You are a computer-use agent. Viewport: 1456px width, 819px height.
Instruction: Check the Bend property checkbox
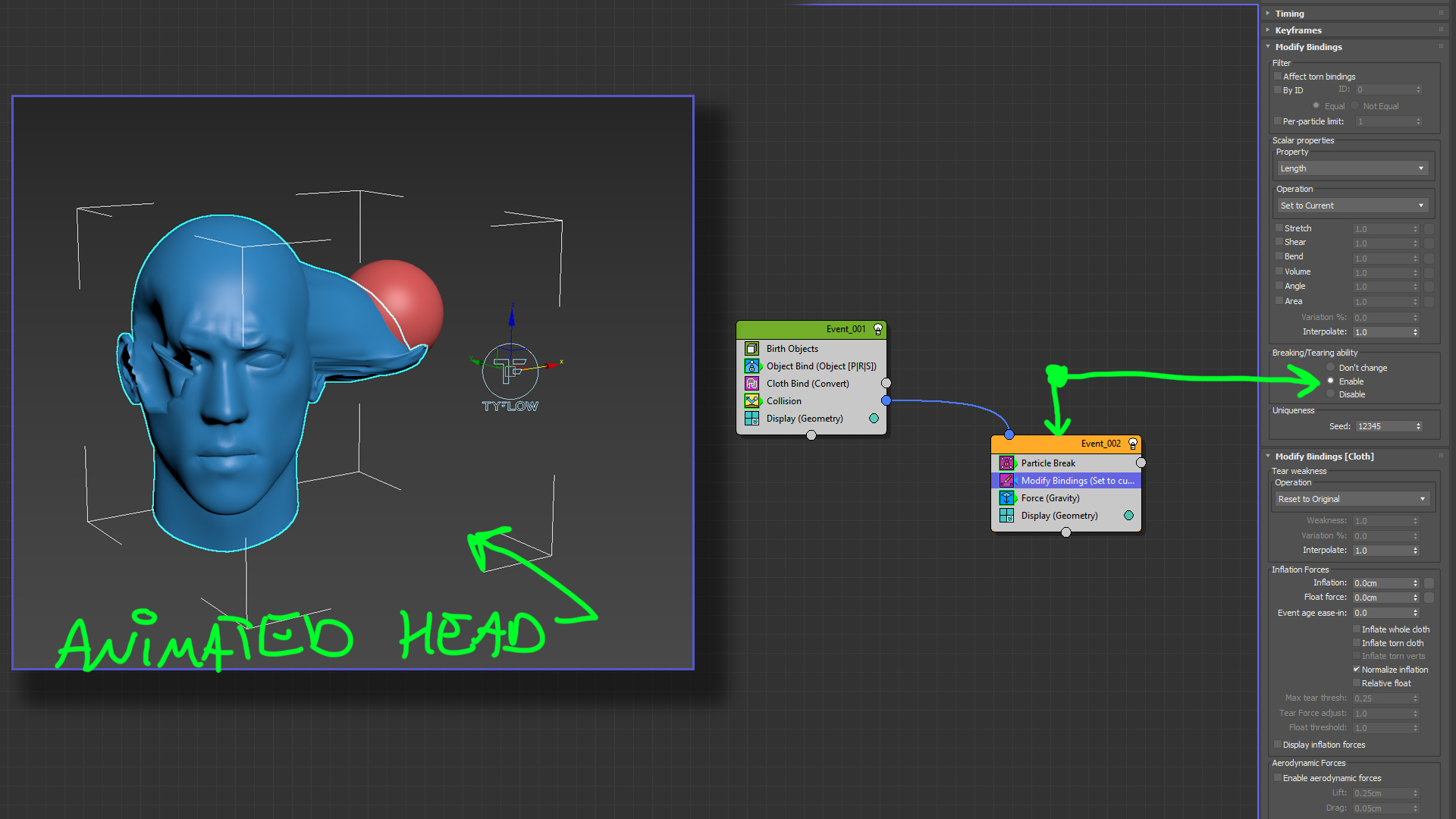coord(1279,256)
